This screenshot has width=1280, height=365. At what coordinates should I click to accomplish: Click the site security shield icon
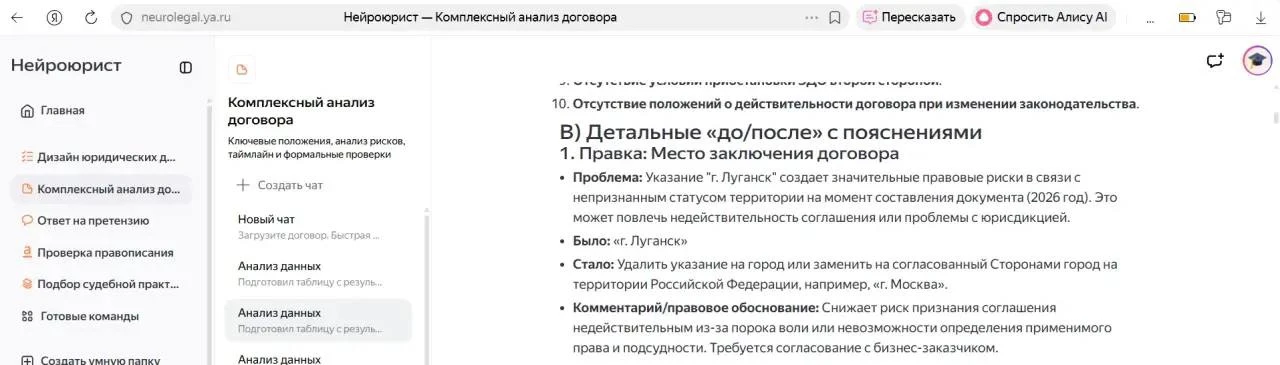point(126,17)
